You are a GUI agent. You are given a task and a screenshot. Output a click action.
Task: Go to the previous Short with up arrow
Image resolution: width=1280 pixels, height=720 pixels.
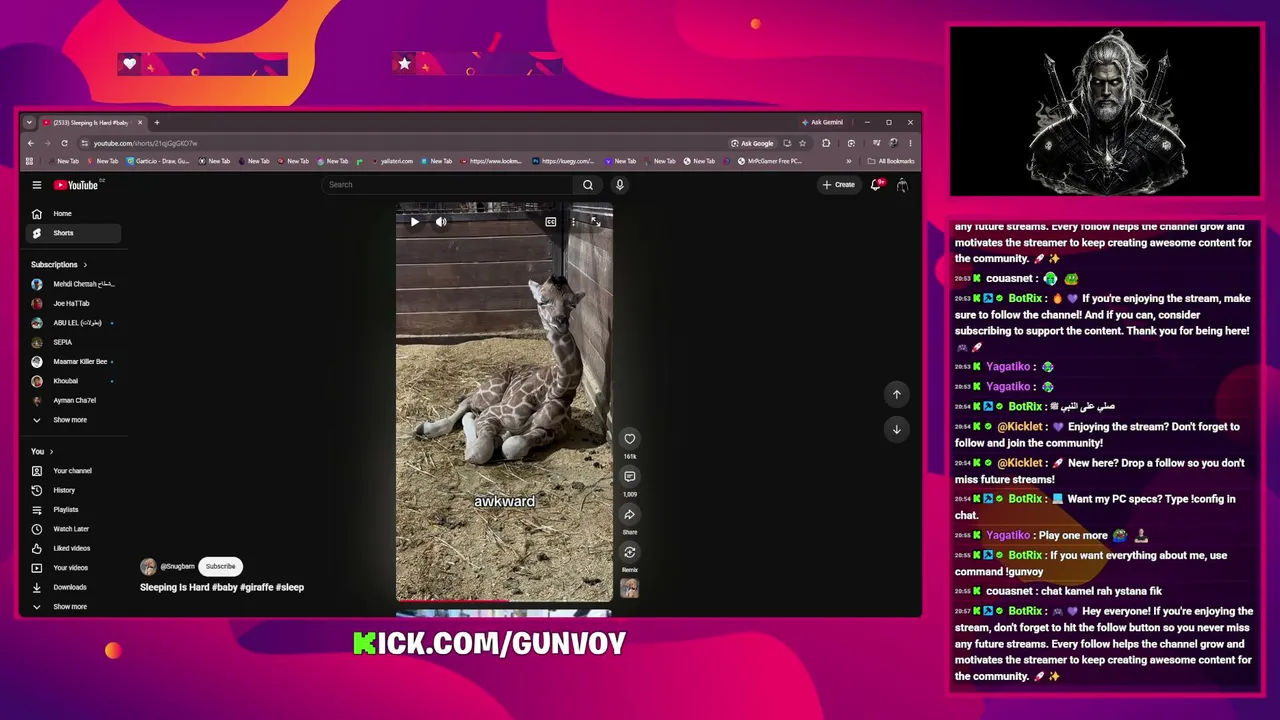pos(897,395)
